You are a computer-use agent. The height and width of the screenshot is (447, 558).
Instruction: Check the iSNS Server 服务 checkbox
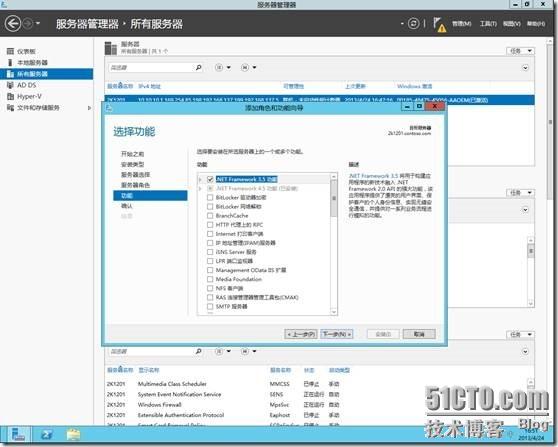[210, 252]
